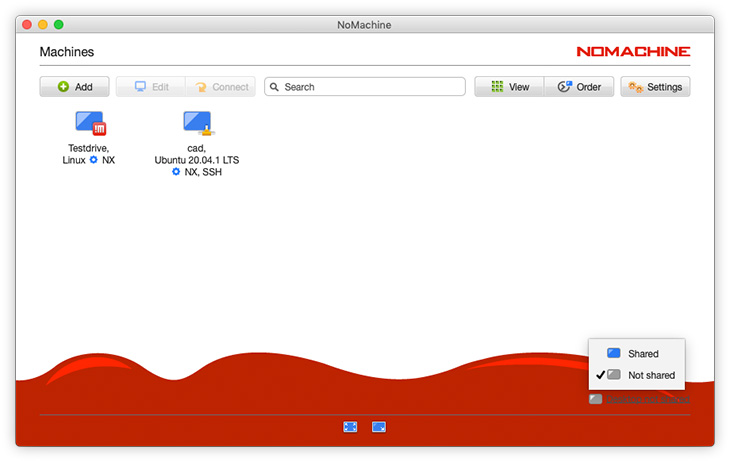Focus the Search input field
This screenshot has width=730, height=461.
[x=370, y=87]
